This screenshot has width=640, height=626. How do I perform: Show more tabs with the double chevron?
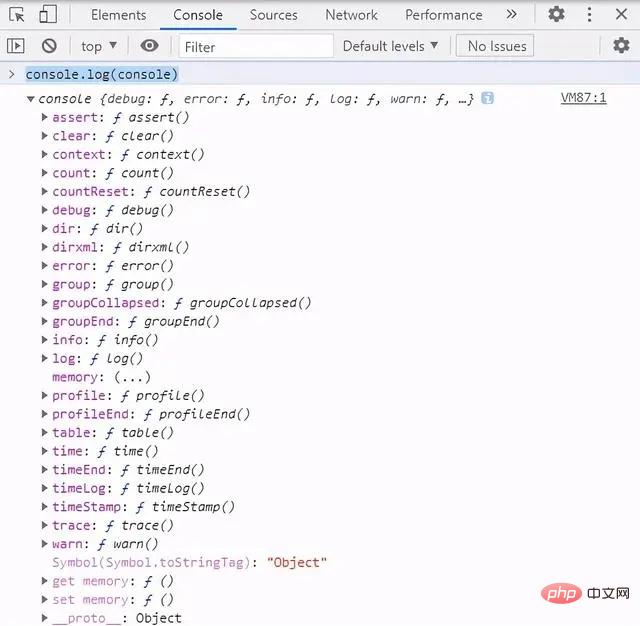(x=511, y=15)
